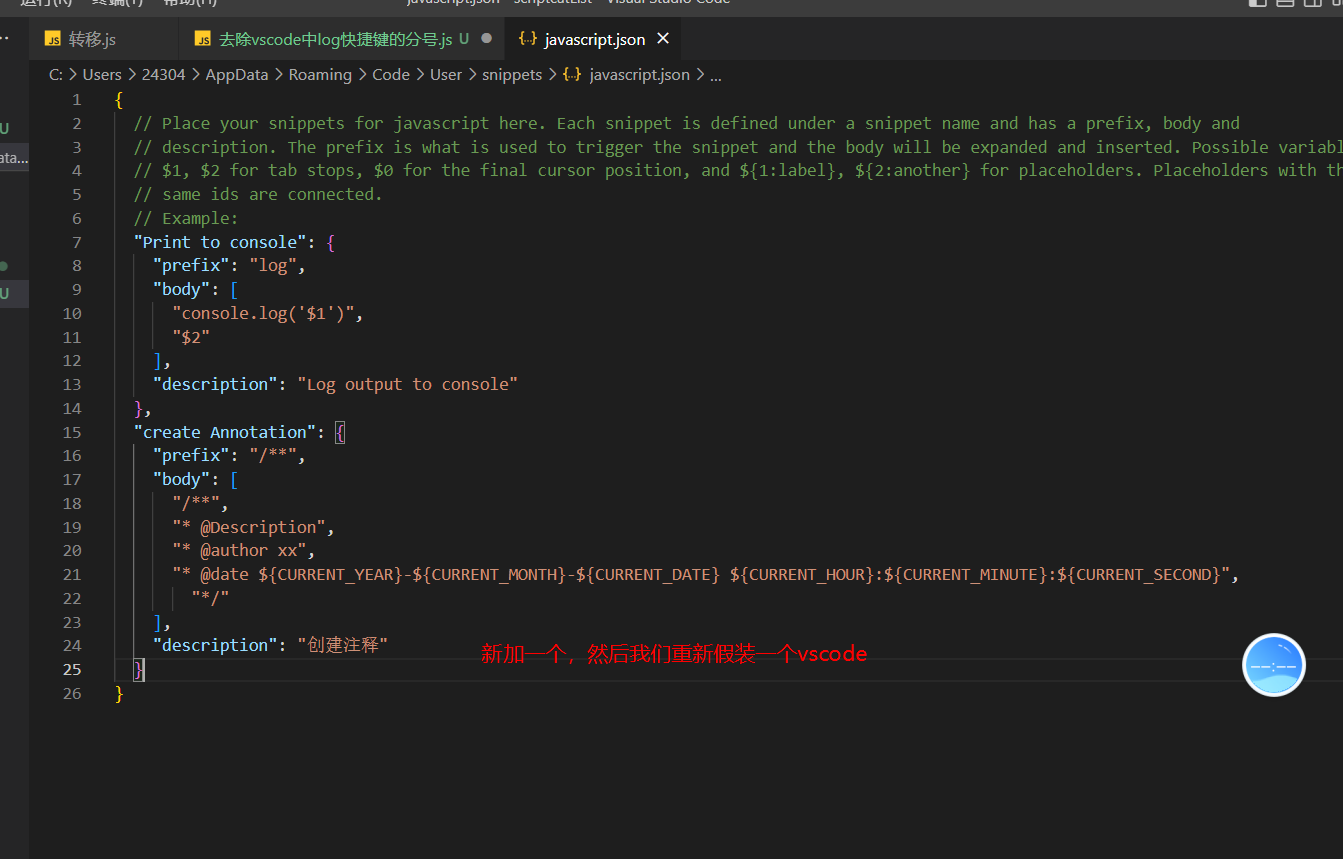This screenshot has width=1343, height=859.
Task: Click the "*/" string on line 22
Action: tap(210, 598)
